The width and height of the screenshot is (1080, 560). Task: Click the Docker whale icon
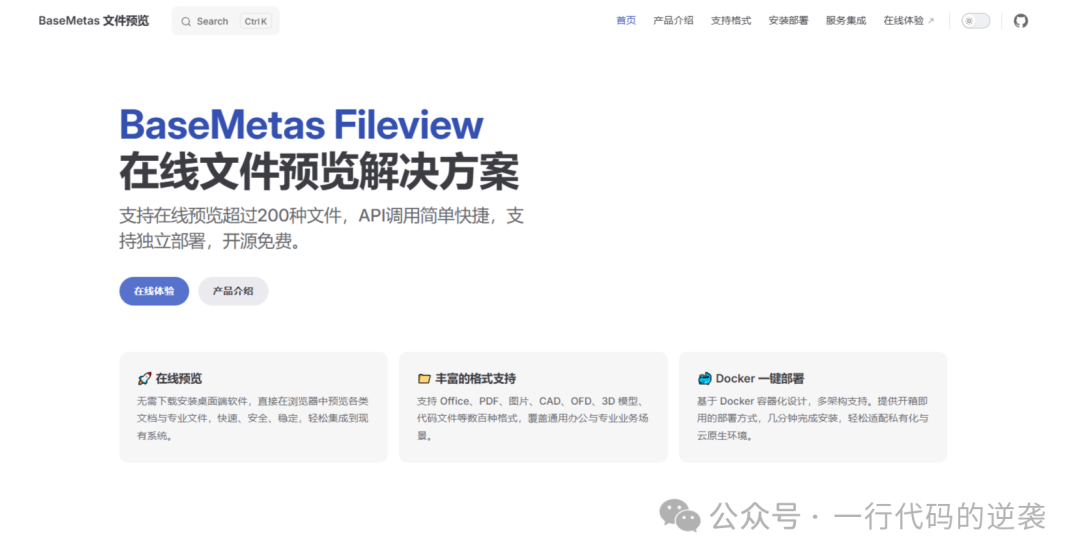coord(704,379)
